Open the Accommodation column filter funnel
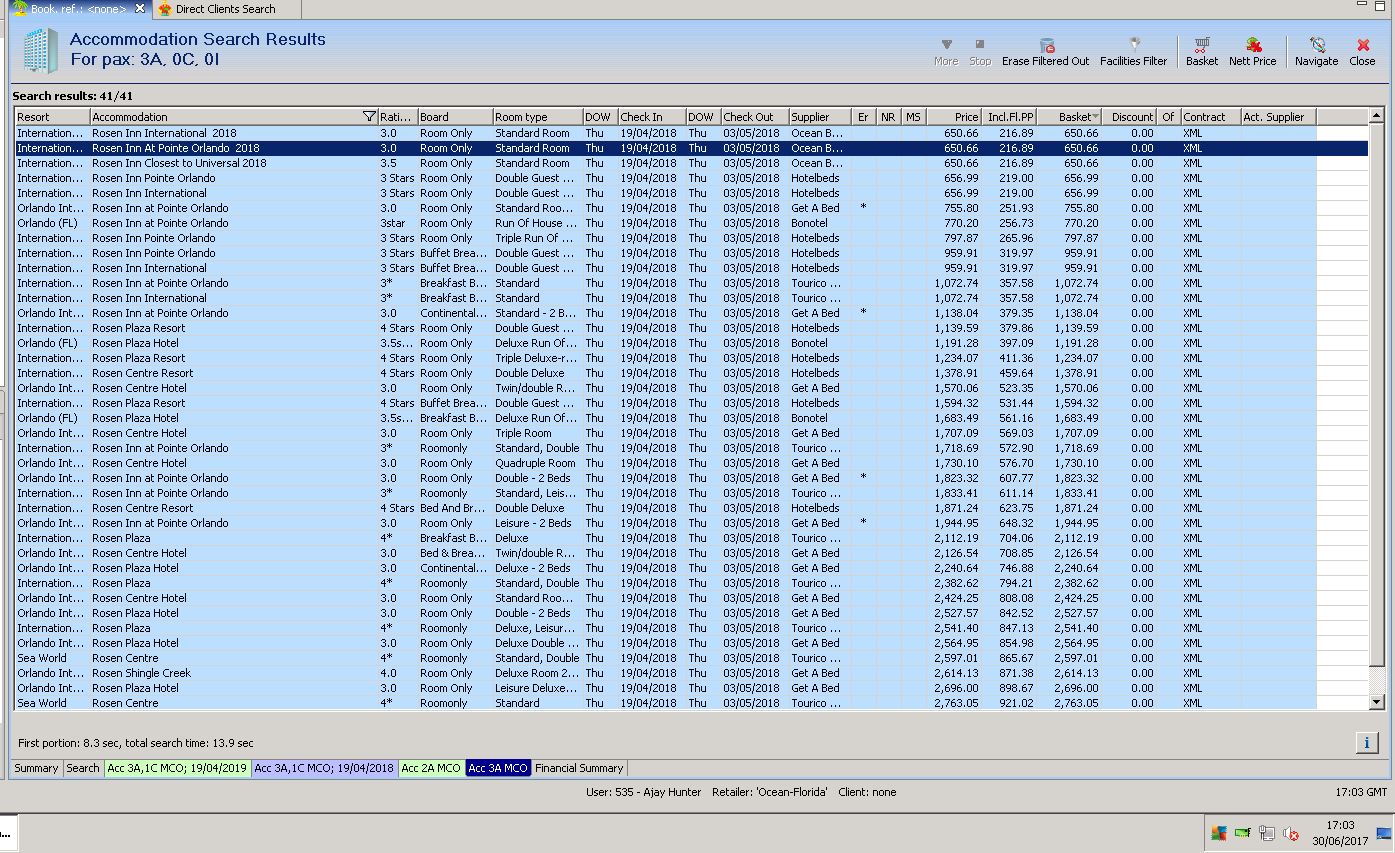Viewport: 1395px width, 853px height. (369, 117)
